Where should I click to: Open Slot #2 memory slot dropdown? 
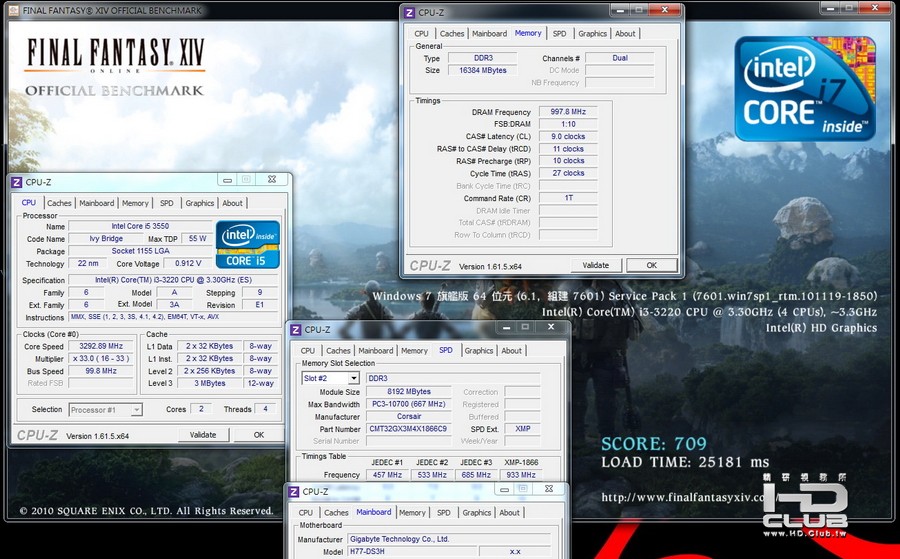354,378
